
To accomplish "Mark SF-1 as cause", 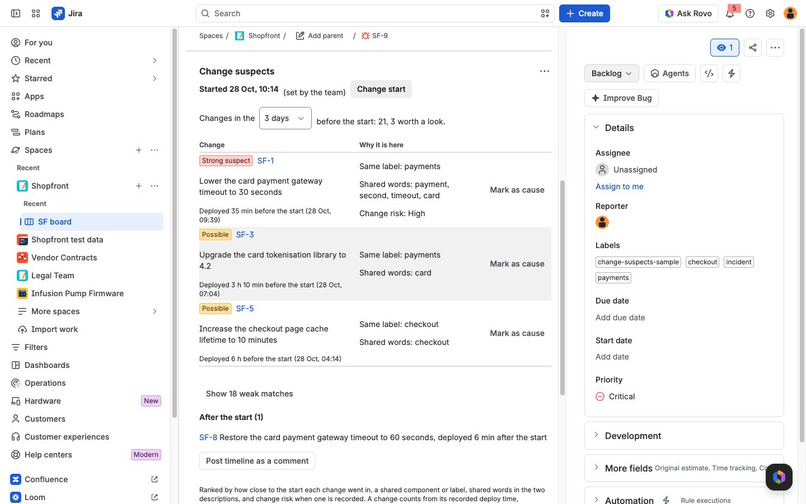I will 517,190.
